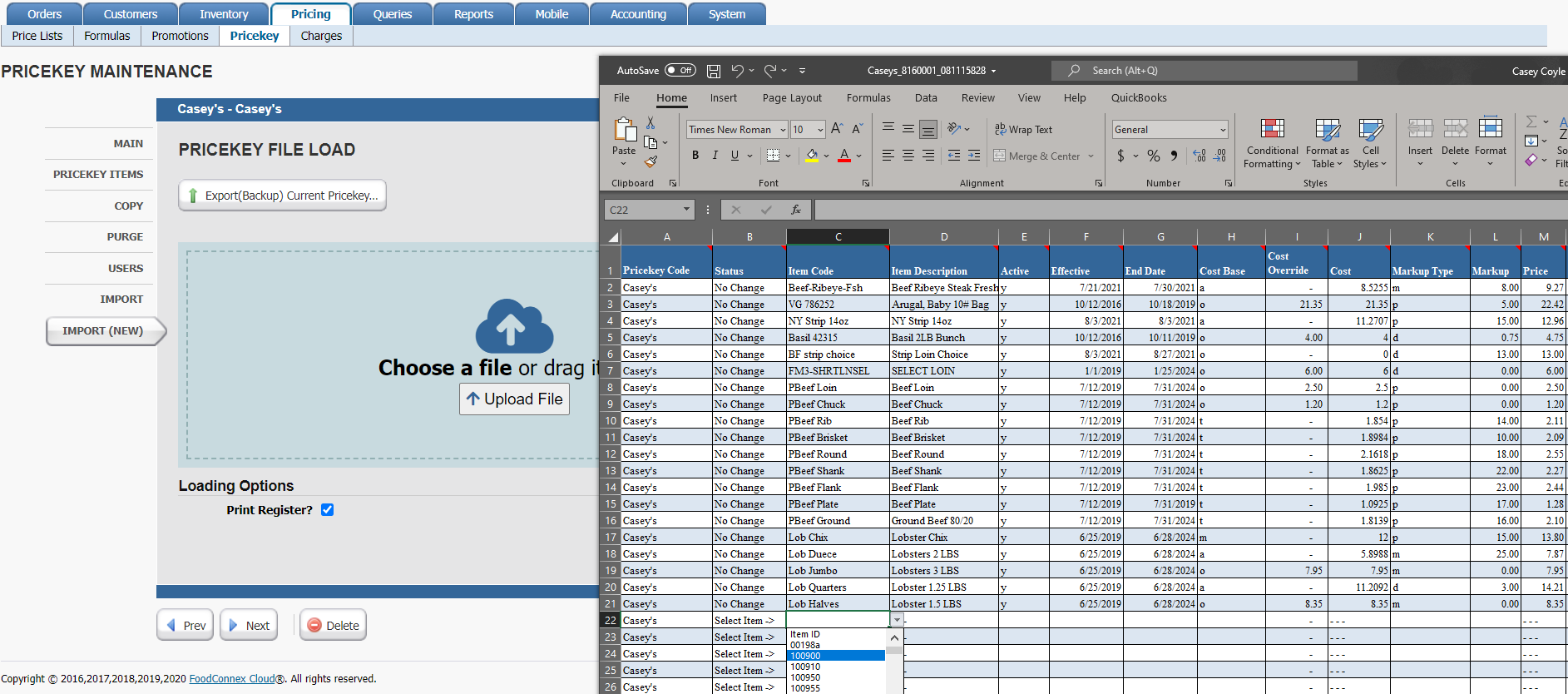The height and width of the screenshot is (694, 1568).
Task: Apply Percent Style format
Action: click(x=1154, y=156)
